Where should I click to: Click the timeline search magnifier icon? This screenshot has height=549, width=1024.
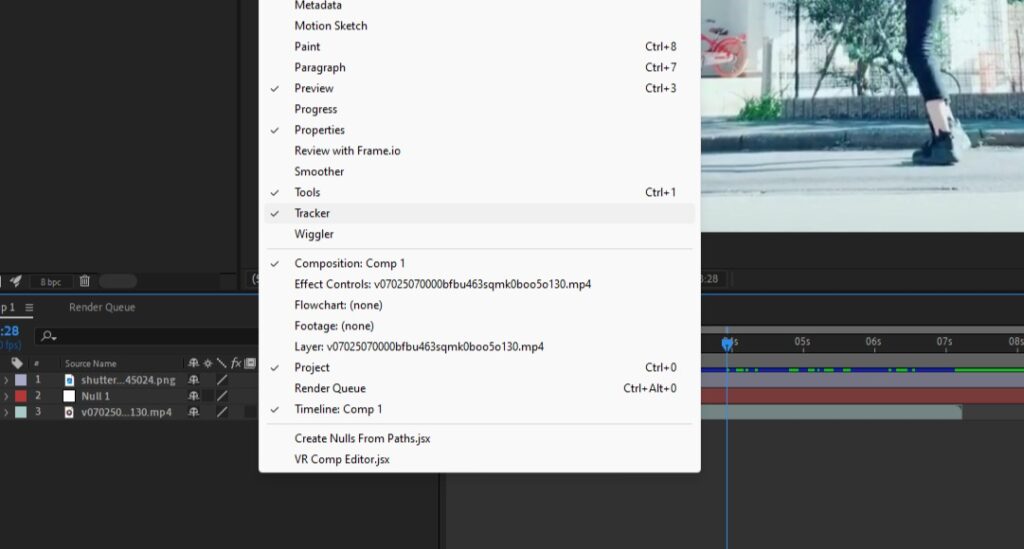48,336
